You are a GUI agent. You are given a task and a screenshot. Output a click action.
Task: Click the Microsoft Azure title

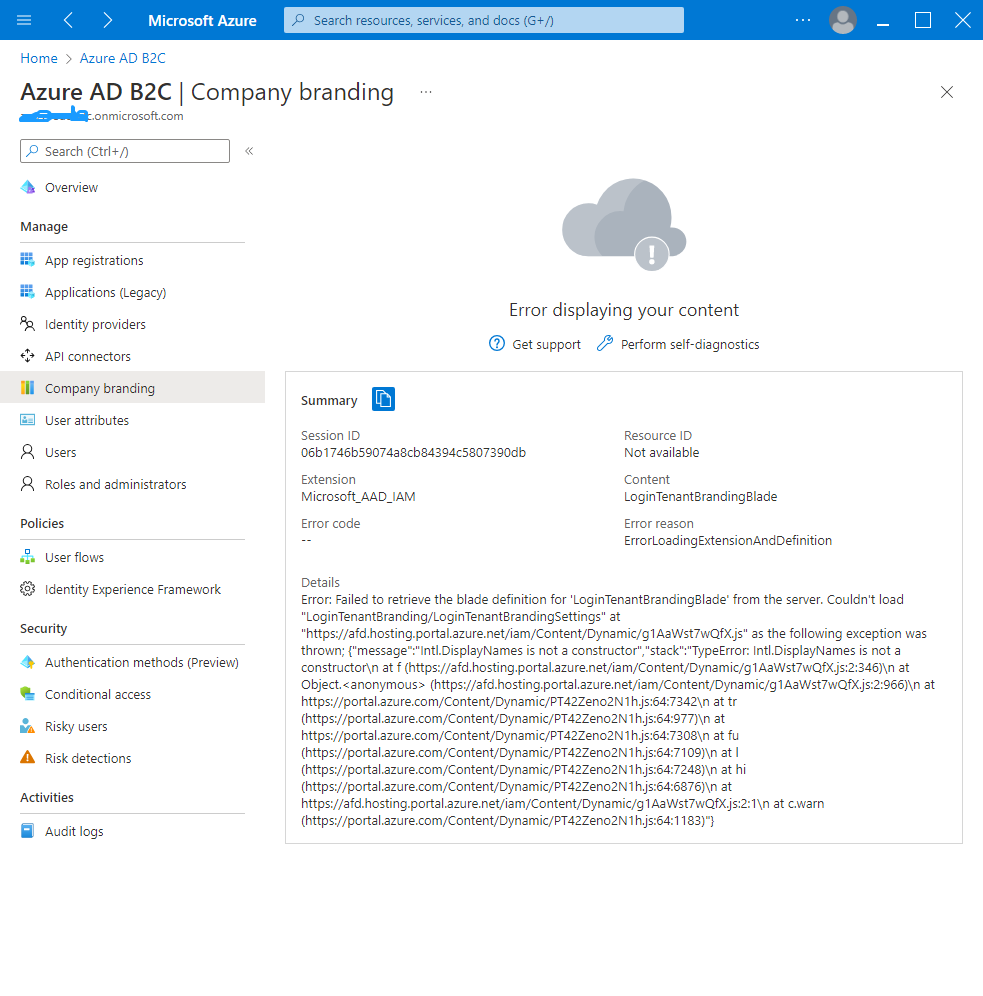202,20
